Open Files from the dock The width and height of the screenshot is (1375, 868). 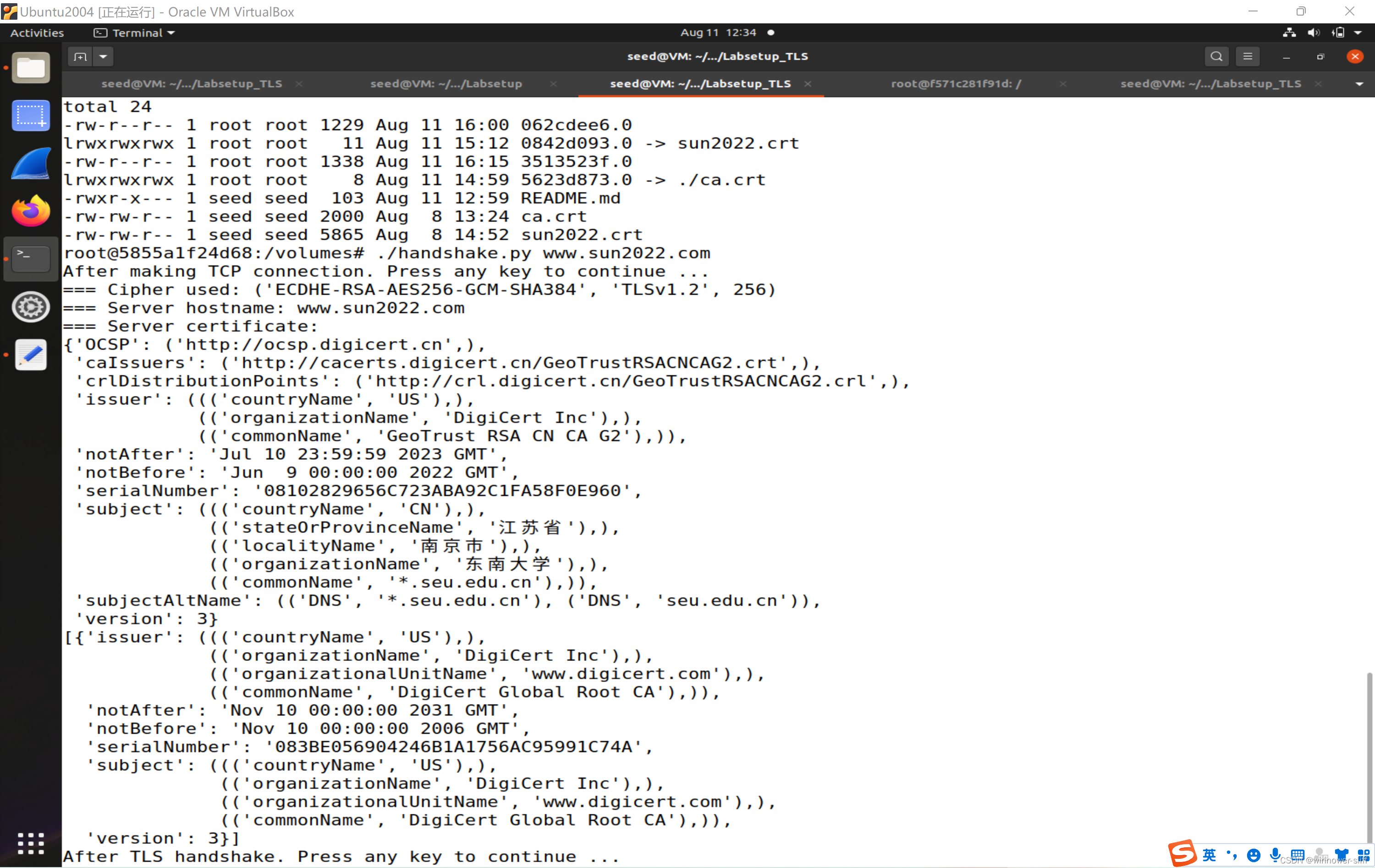31,69
